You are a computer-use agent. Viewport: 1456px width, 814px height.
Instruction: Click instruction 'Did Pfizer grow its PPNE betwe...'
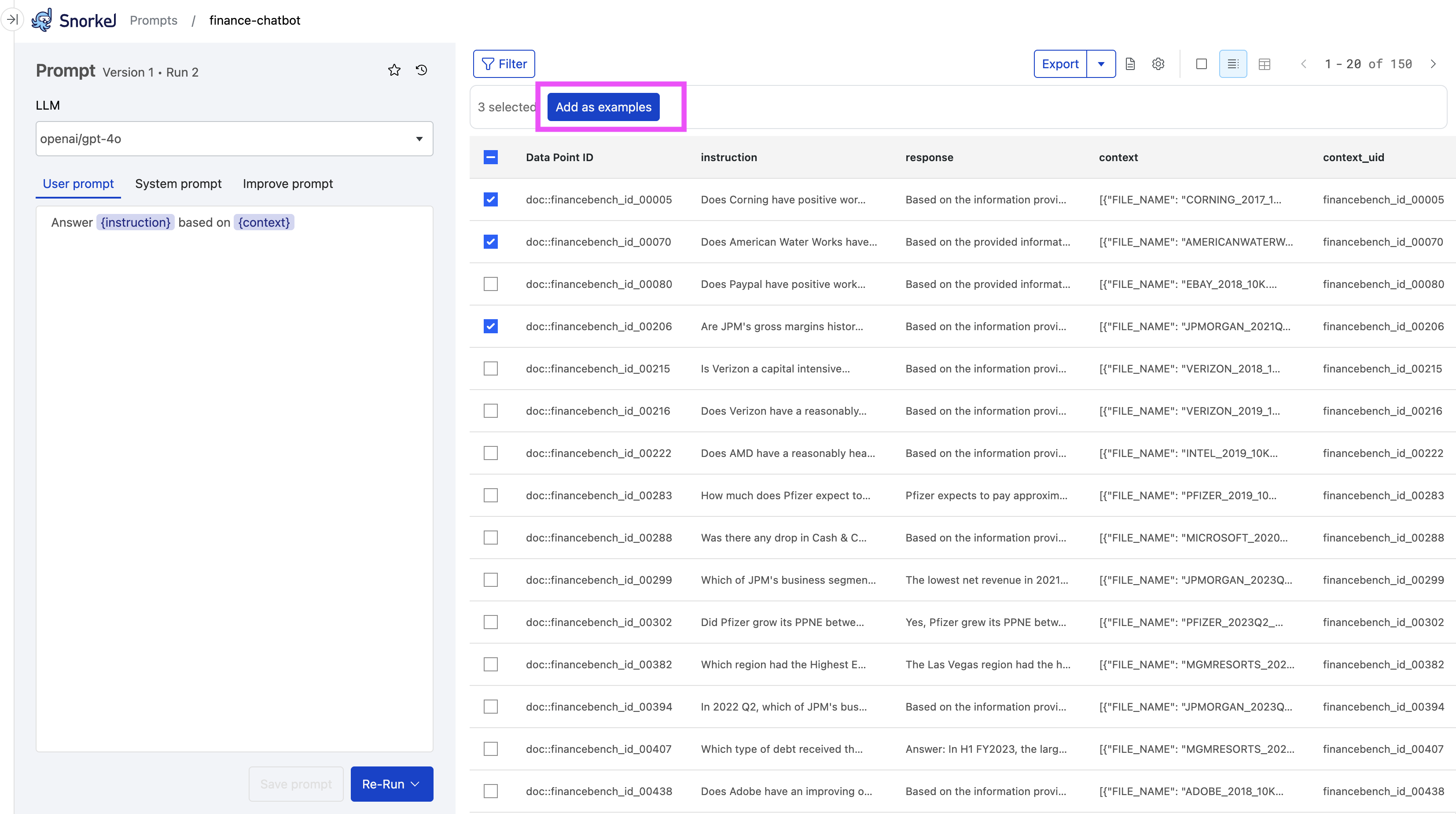point(782,622)
